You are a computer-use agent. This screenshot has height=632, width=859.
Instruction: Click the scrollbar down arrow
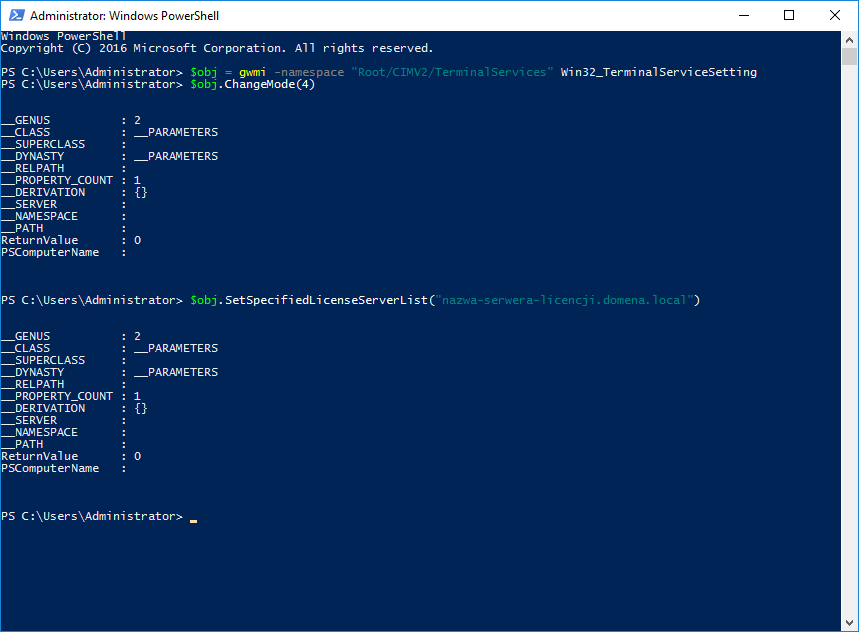(849, 623)
